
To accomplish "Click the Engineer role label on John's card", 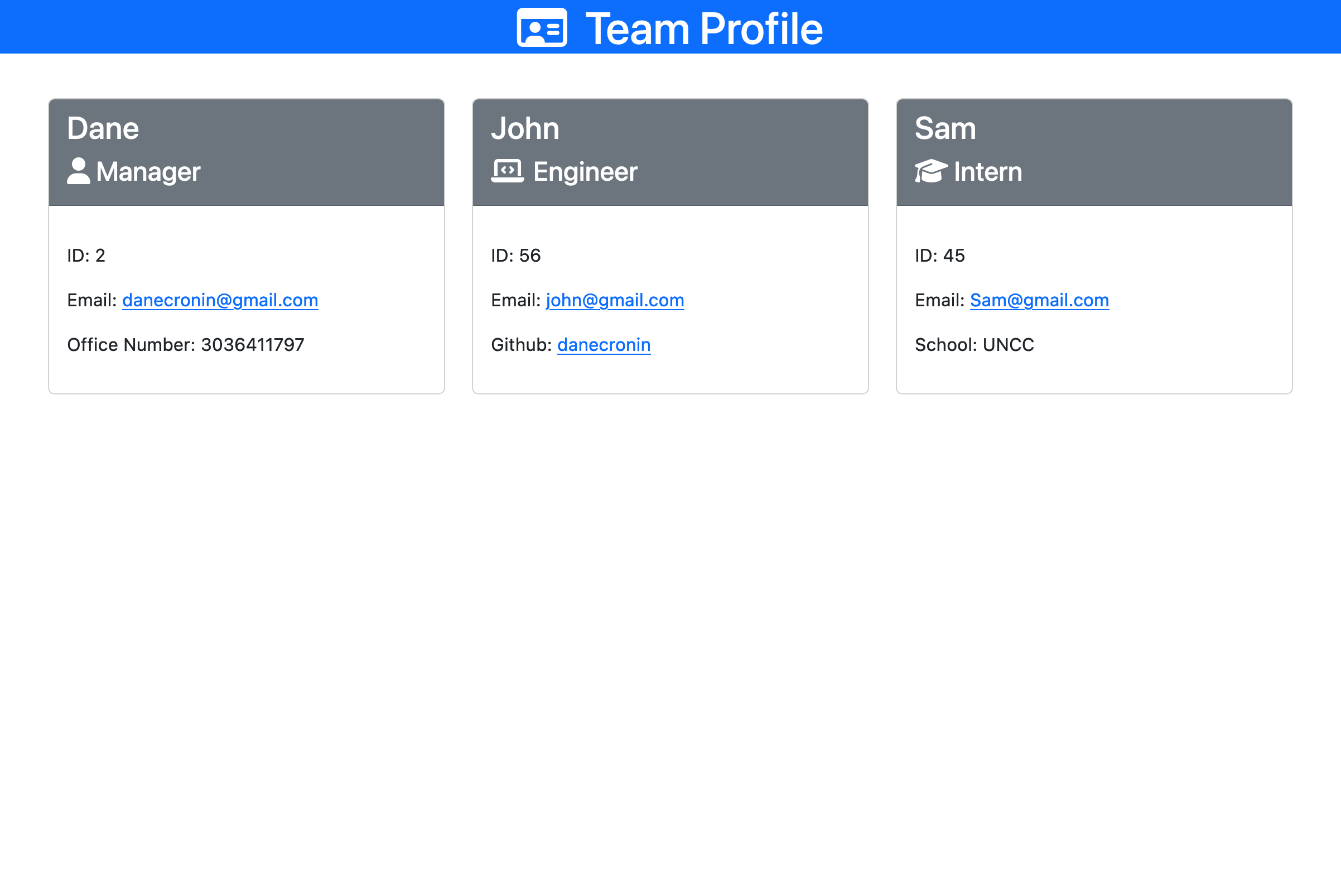I will pyautogui.click(x=585, y=171).
